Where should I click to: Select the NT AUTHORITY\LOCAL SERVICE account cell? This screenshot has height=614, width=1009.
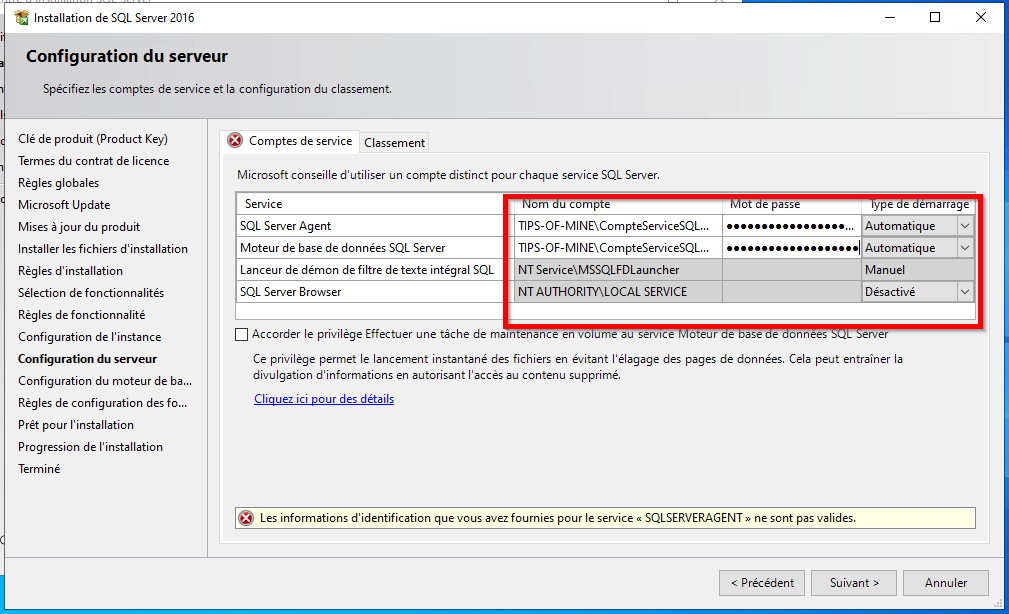point(618,292)
